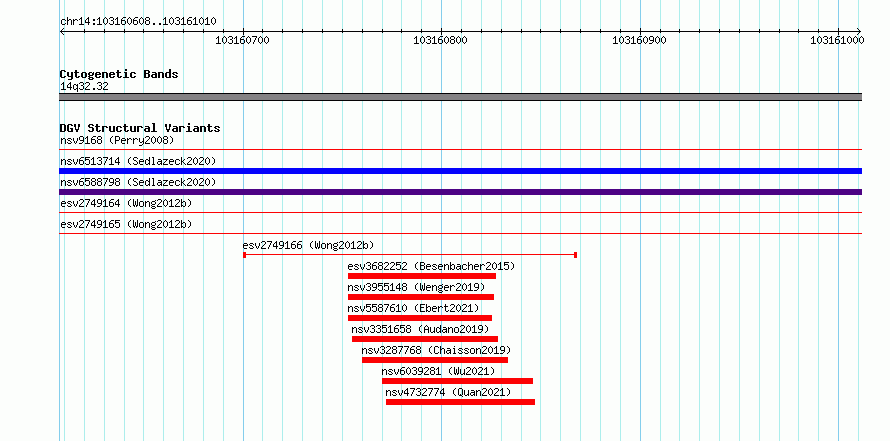Click the red bar under nsv4732774
The height and width of the screenshot is (441, 890).
coord(460,402)
